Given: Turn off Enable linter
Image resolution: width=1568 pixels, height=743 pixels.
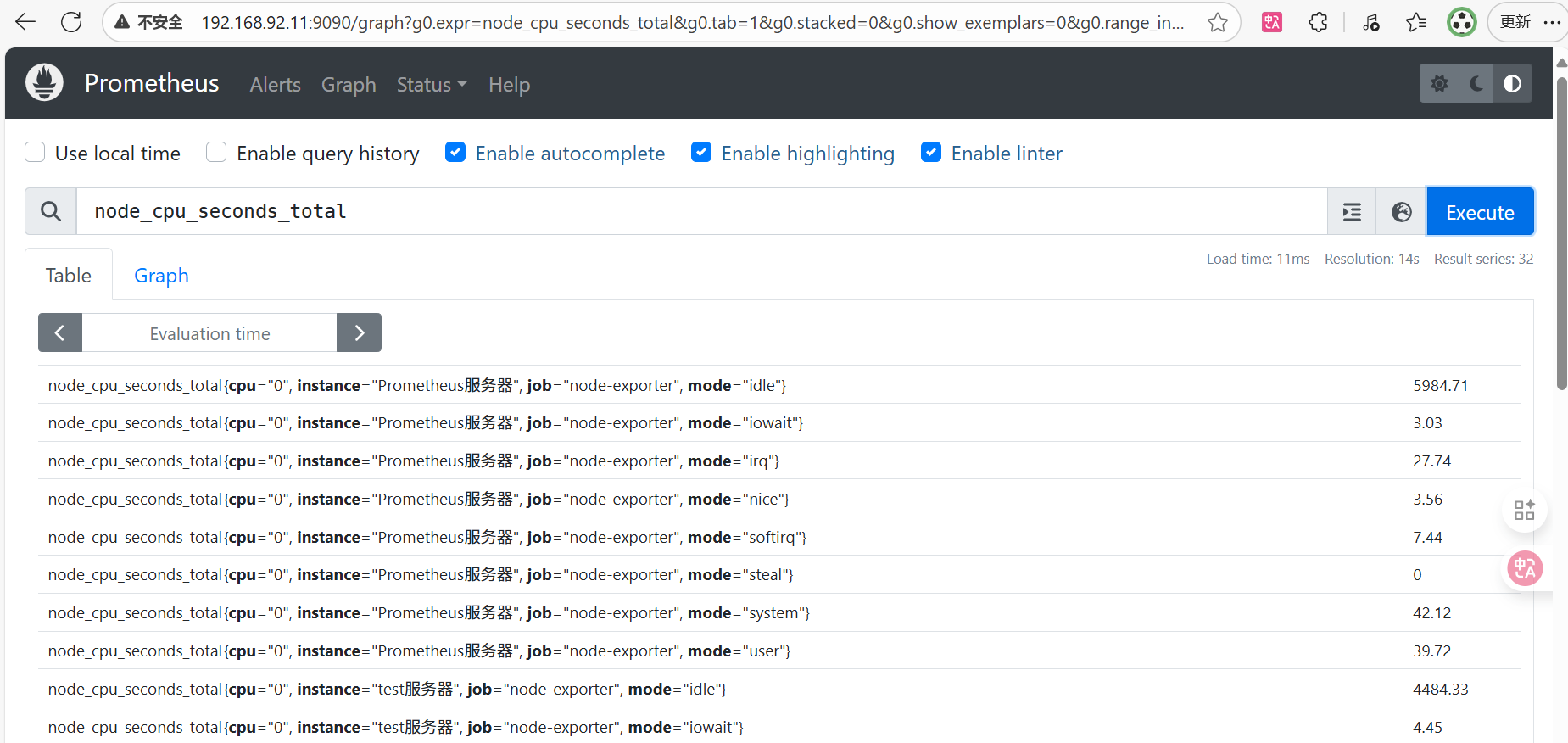Looking at the screenshot, I should pos(931,152).
